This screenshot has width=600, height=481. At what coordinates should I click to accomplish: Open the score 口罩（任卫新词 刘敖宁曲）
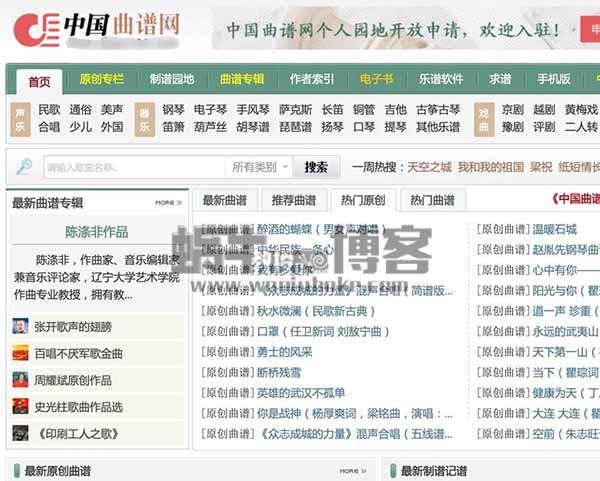coord(323,331)
